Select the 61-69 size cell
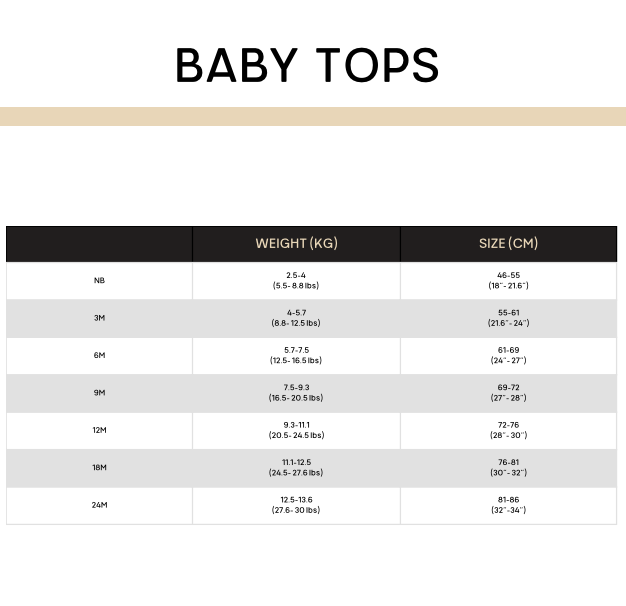Image resolution: width=626 pixels, height=606 pixels. [x=509, y=355]
